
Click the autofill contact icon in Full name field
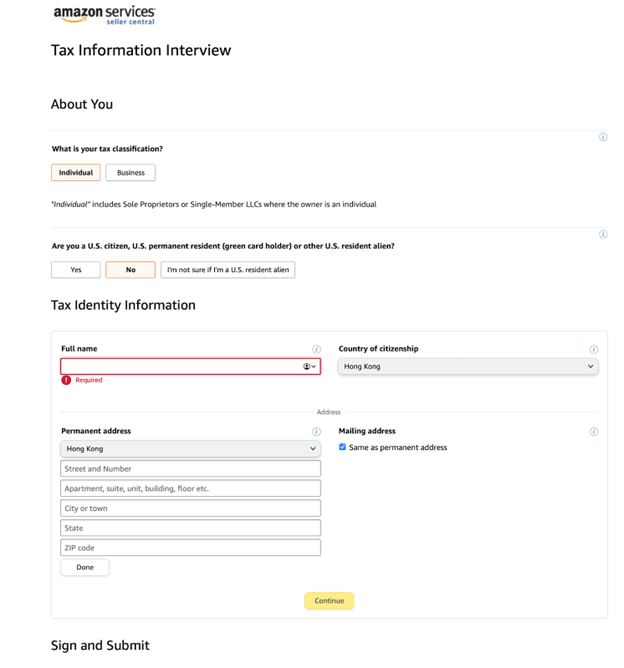309,366
